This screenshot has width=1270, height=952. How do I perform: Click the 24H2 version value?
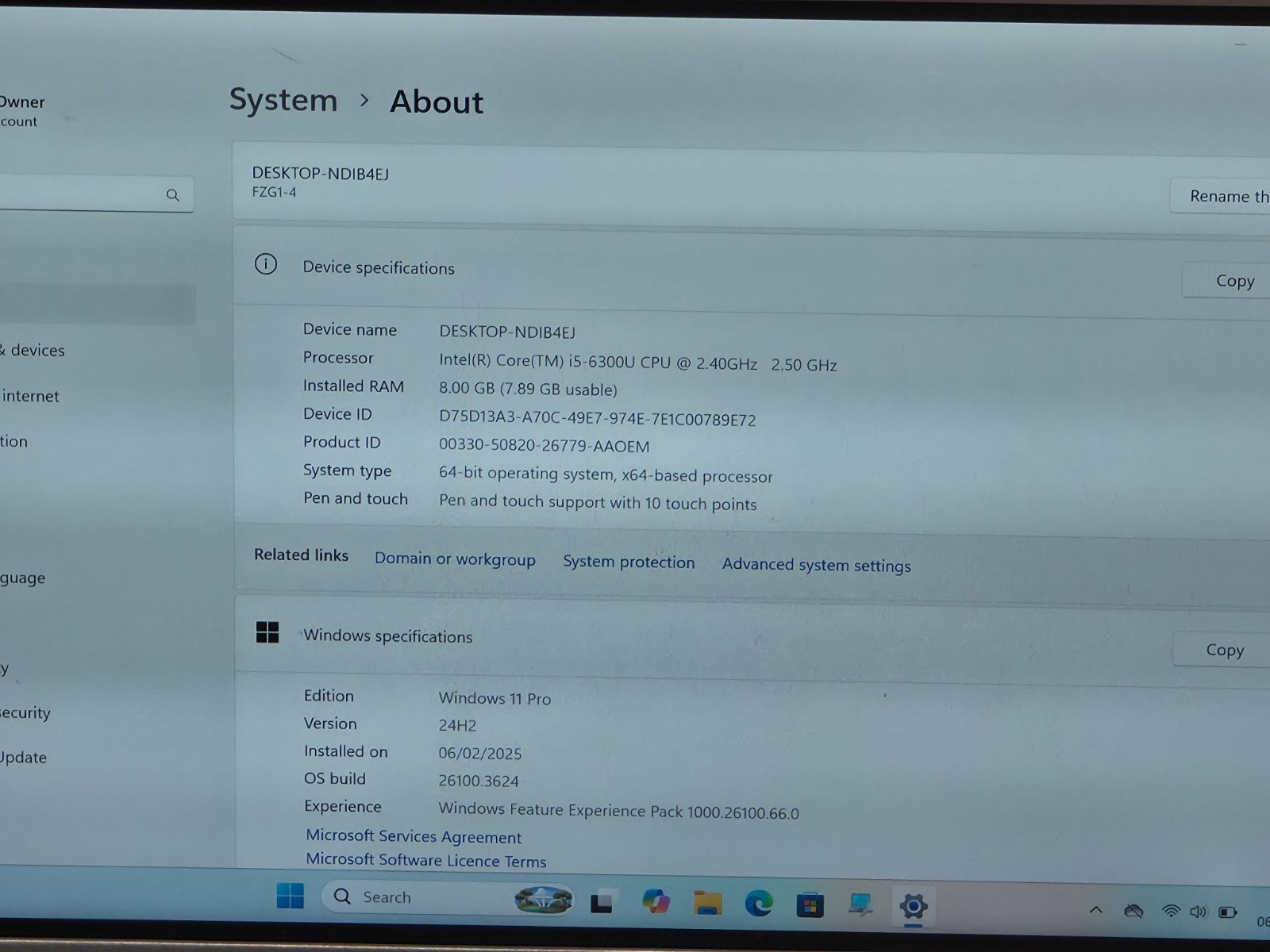[458, 725]
